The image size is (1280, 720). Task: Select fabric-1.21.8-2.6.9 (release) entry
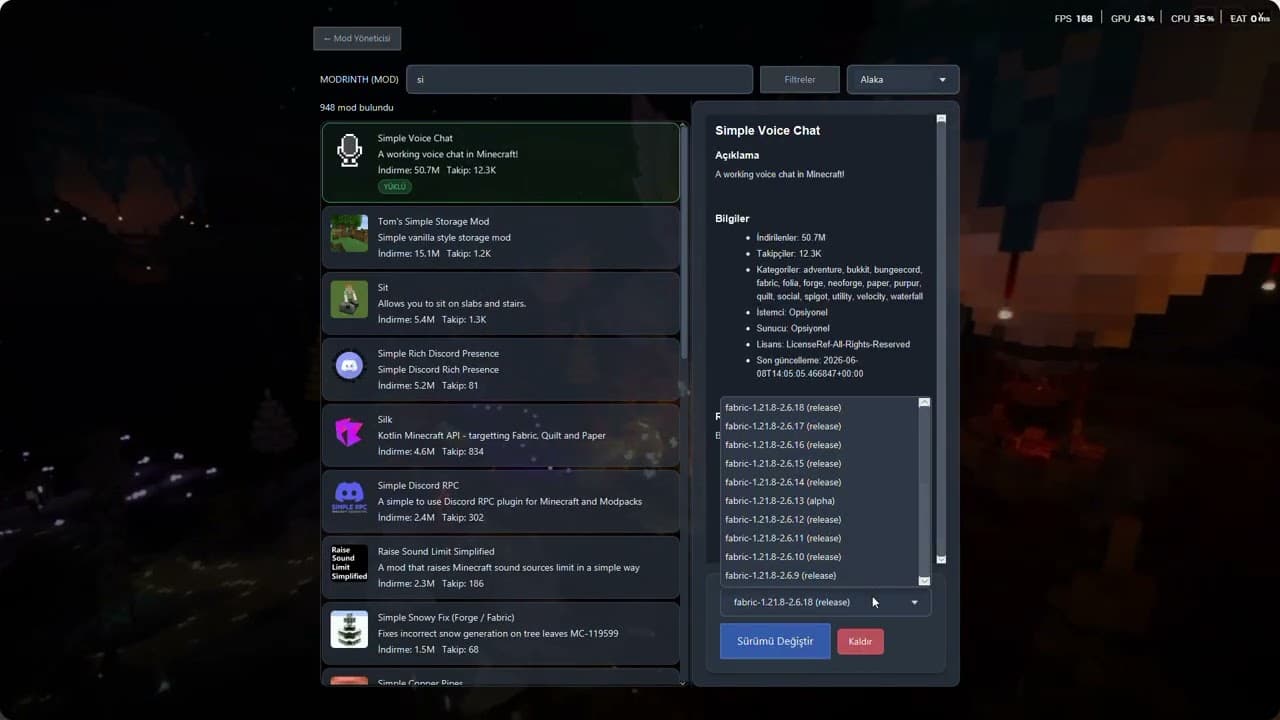(x=818, y=575)
